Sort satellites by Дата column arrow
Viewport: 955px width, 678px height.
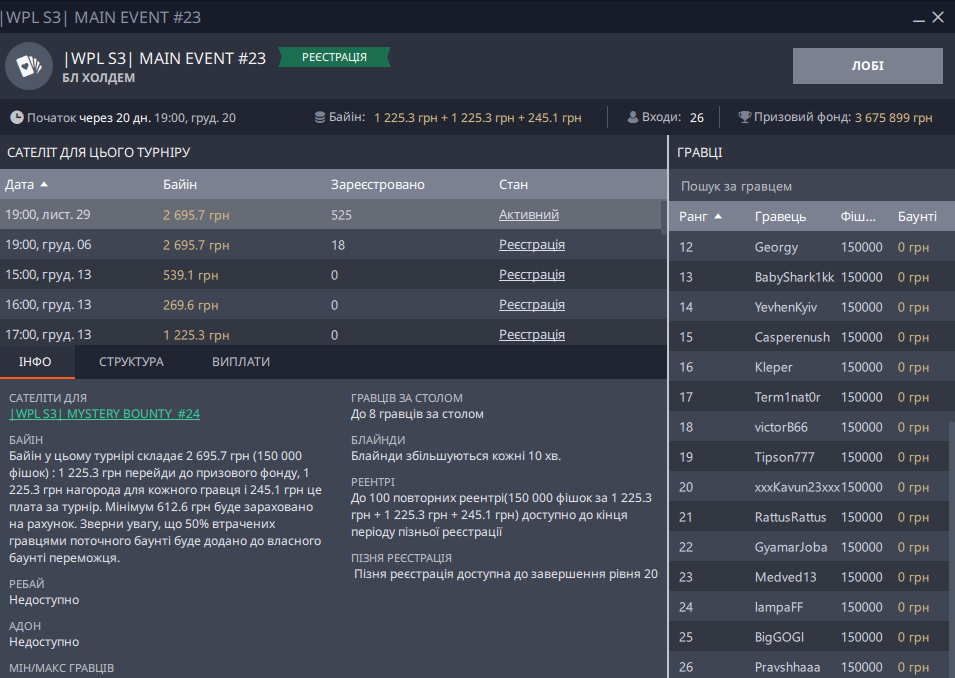44,185
